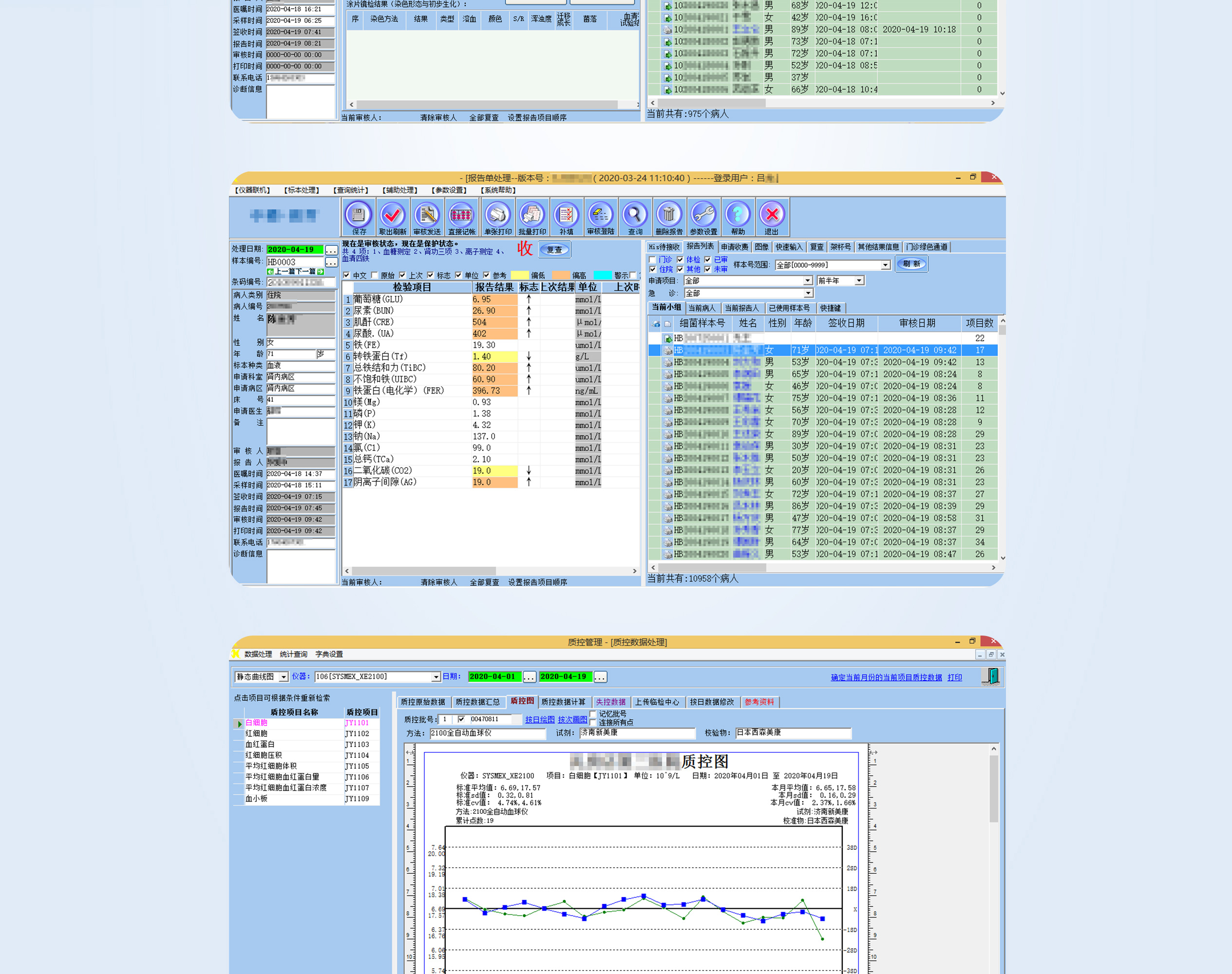Image resolution: width=1232 pixels, height=974 pixels.
Task: Click the 刷新 refresh button
Action: tap(911, 264)
